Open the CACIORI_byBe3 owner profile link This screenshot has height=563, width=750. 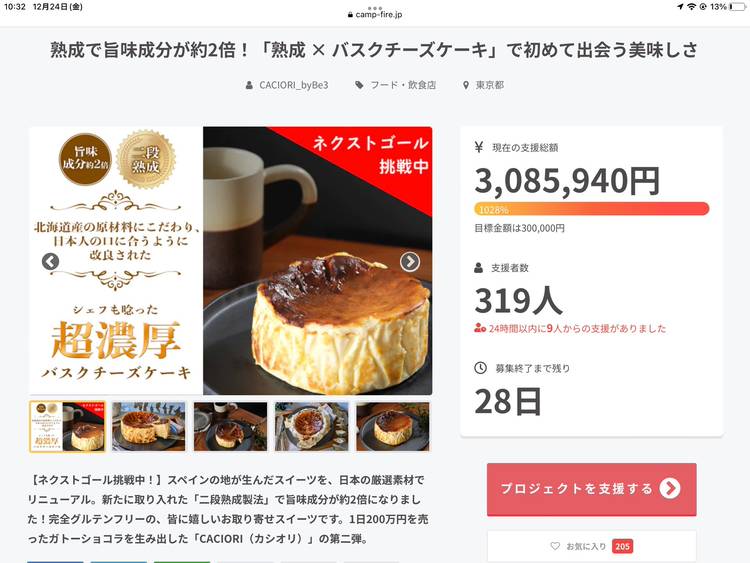coord(293,85)
